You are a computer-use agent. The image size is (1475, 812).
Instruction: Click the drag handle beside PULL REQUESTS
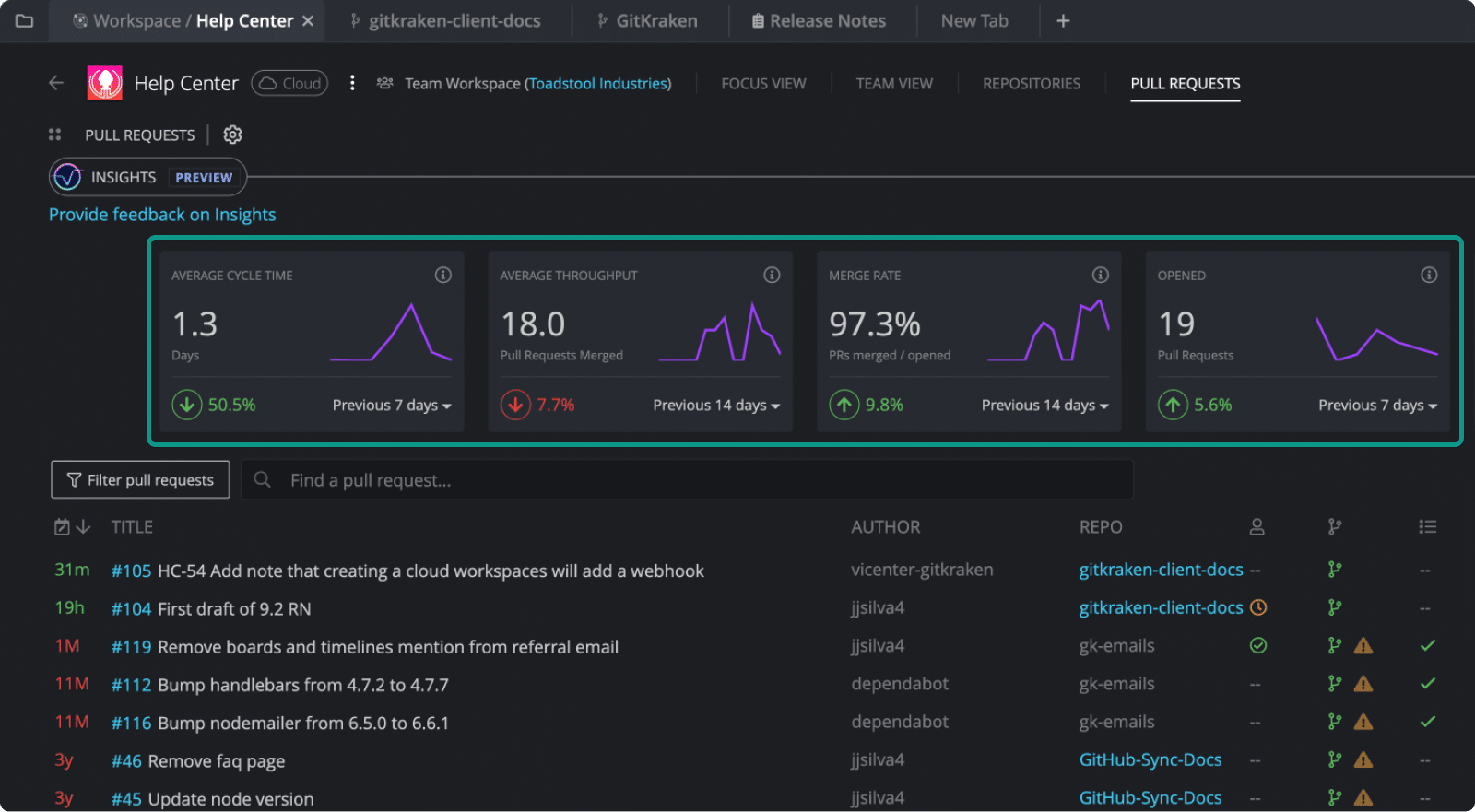tap(55, 135)
